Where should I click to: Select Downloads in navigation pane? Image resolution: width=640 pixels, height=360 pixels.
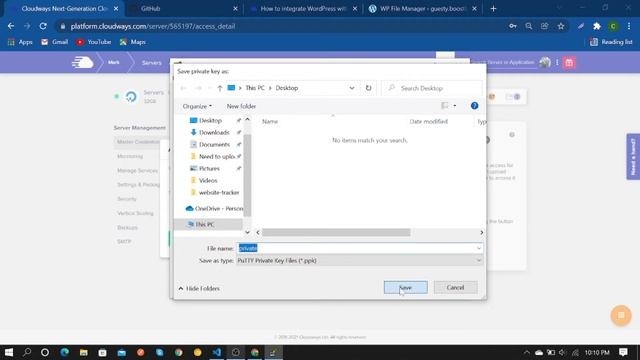point(214,132)
